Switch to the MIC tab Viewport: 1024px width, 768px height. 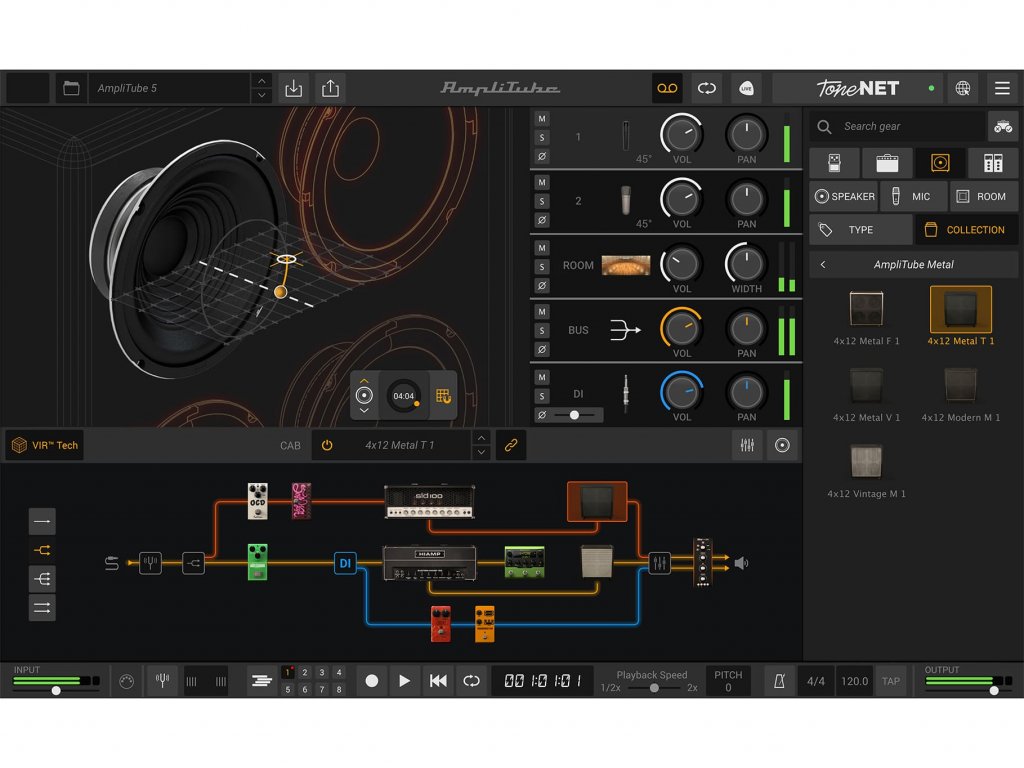[x=913, y=196]
